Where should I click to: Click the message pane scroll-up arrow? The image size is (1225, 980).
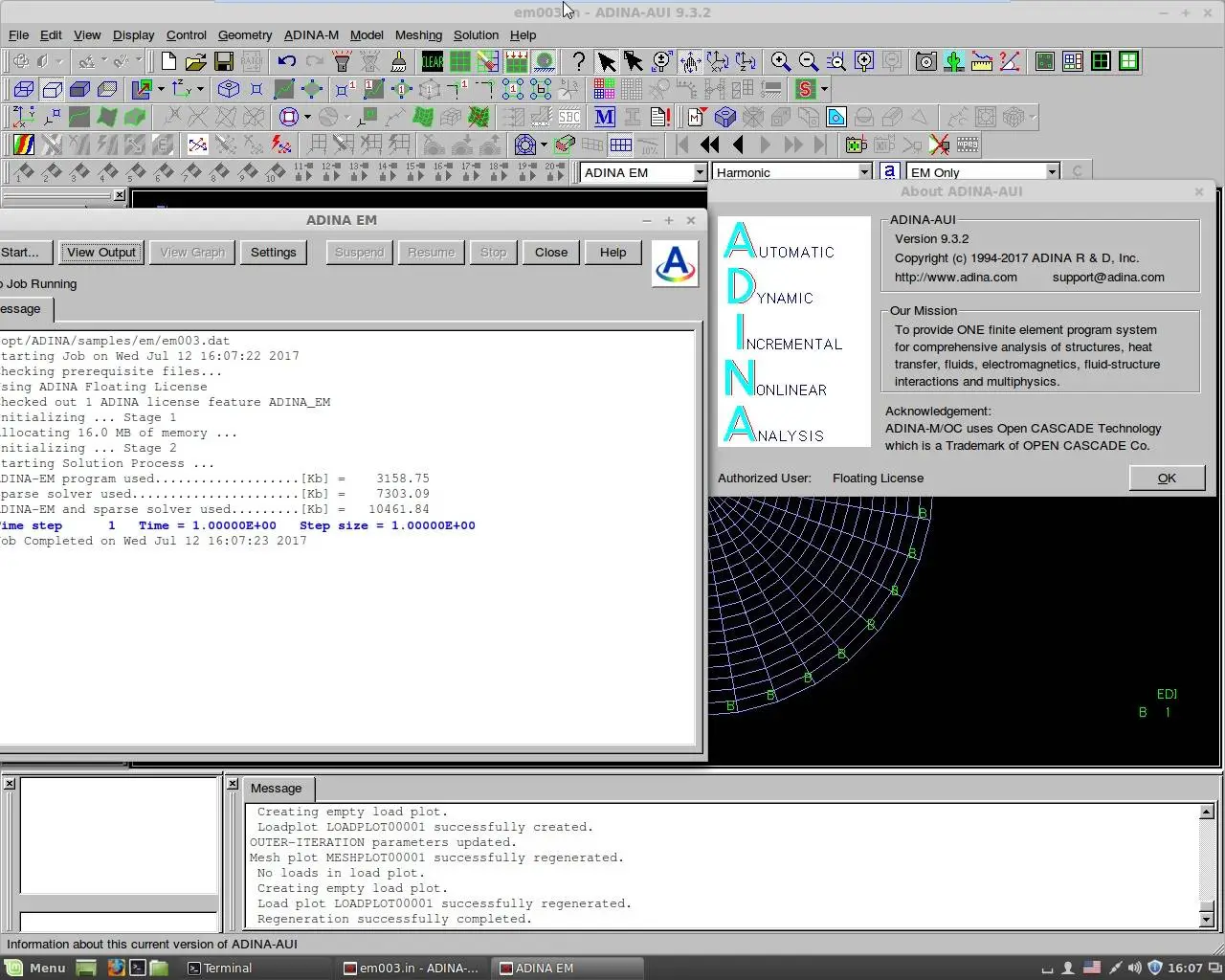(1206, 812)
